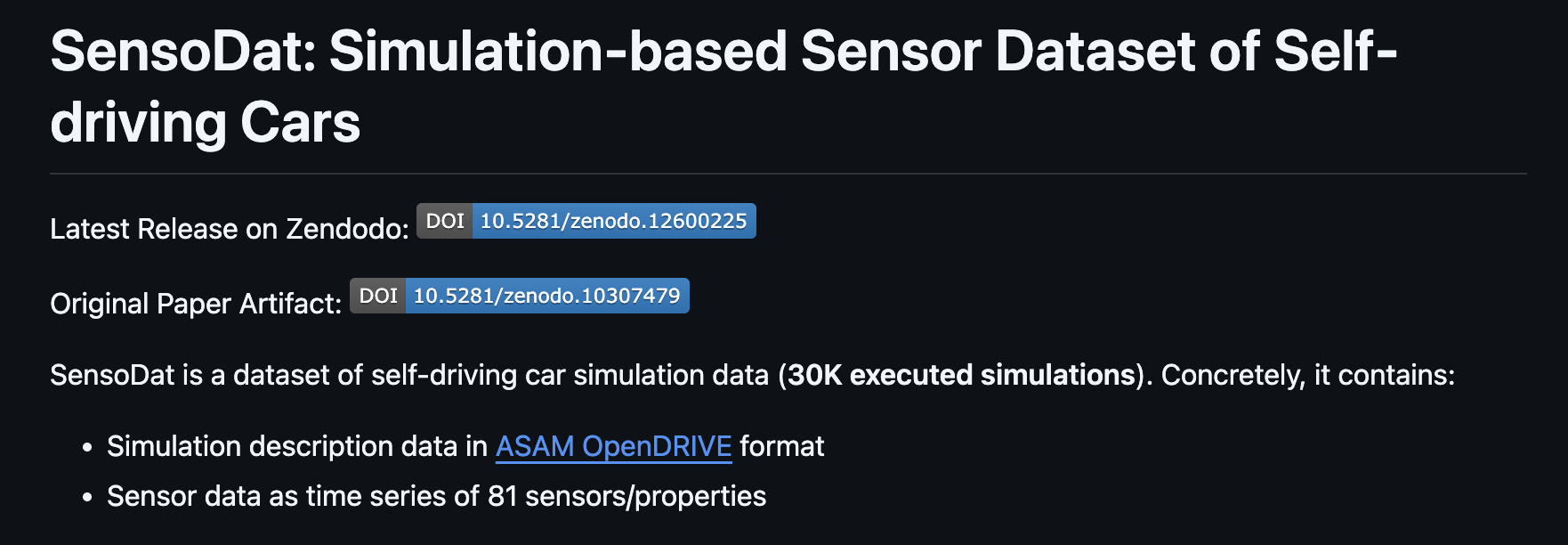Click 'Simulation description data in' bullet text
The width and height of the screenshot is (1568, 545).
(x=297, y=446)
